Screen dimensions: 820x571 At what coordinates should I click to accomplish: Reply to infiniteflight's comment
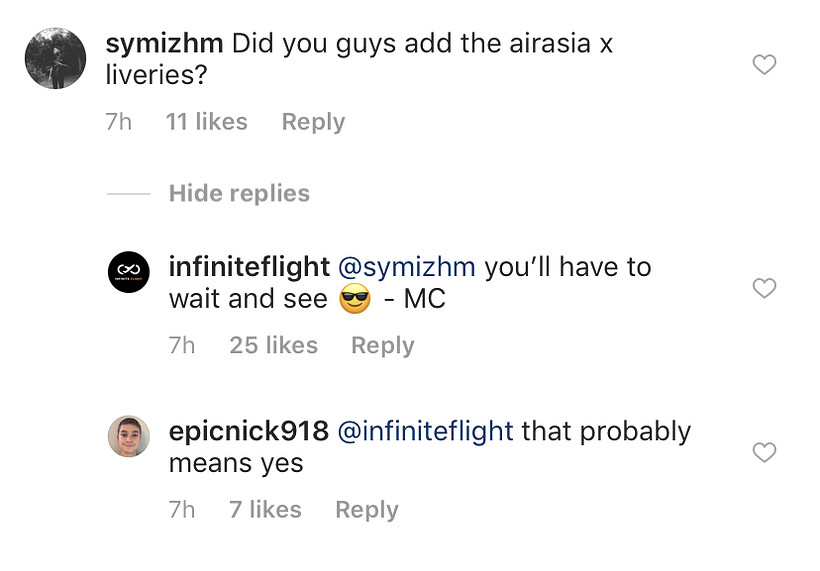(382, 345)
